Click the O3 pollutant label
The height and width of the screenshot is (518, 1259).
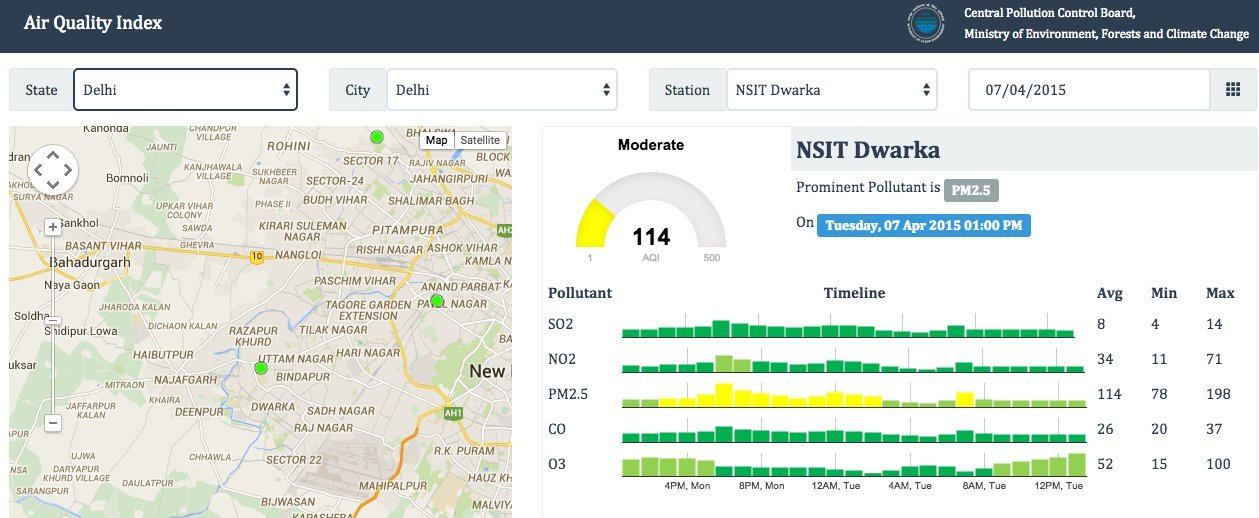(557, 464)
